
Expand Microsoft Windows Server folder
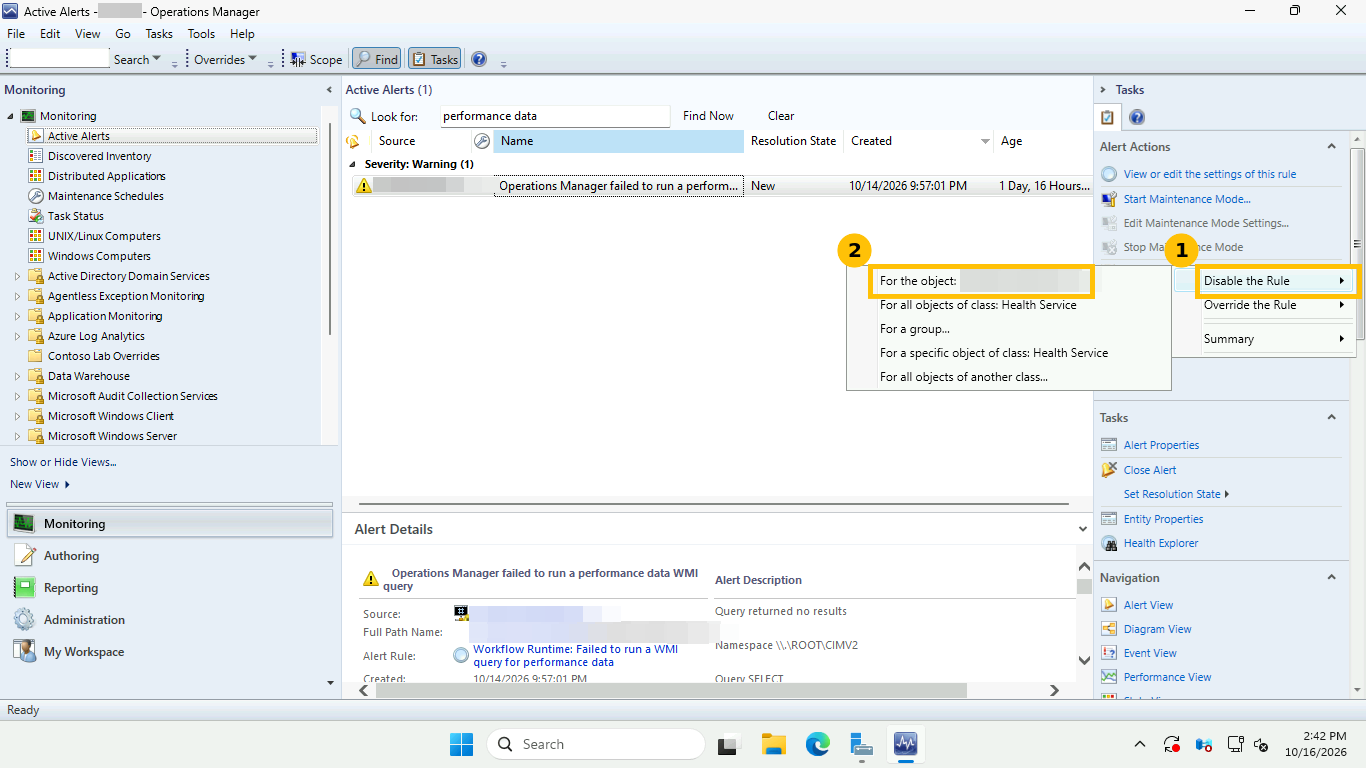pyautogui.click(x=17, y=436)
